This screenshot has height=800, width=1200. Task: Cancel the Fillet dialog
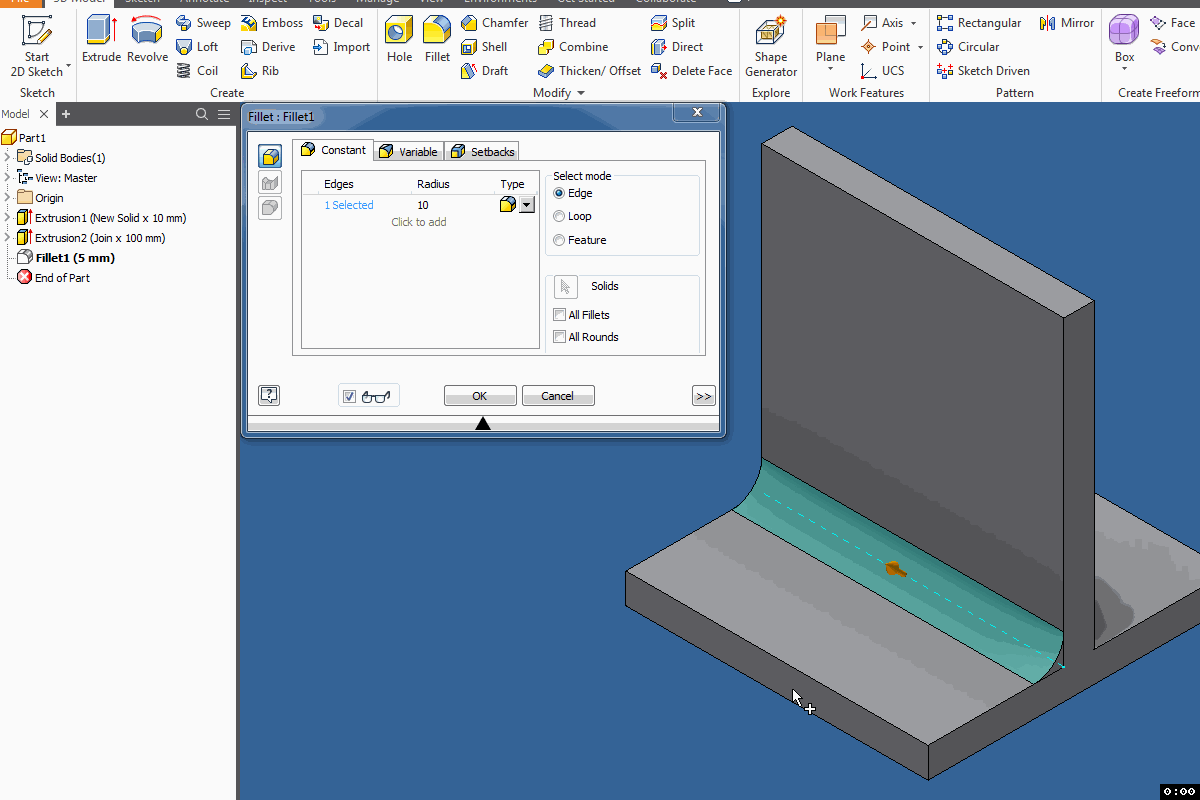pyautogui.click(x=558, y=395)
